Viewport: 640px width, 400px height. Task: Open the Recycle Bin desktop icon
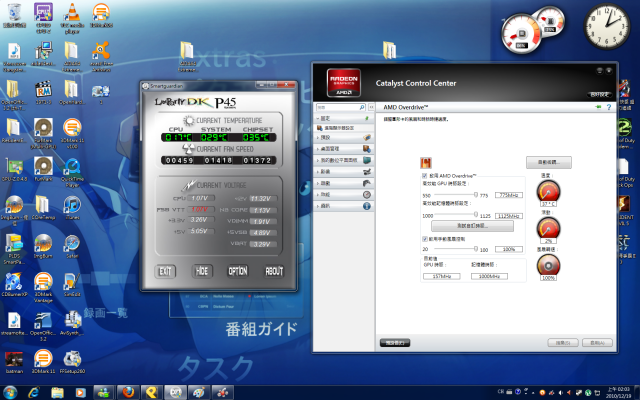[14, 15]
